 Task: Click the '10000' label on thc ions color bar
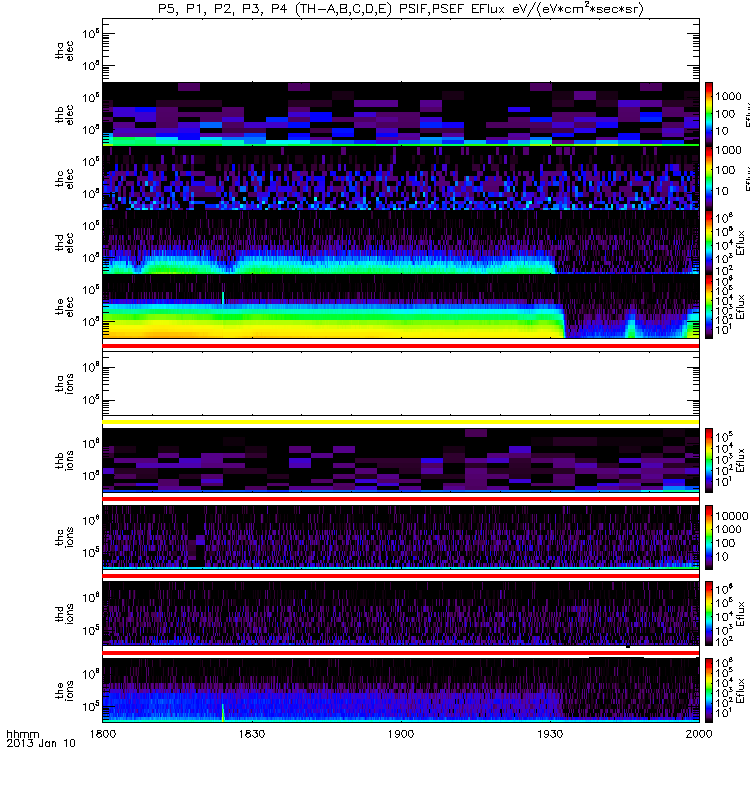[732, 516]
